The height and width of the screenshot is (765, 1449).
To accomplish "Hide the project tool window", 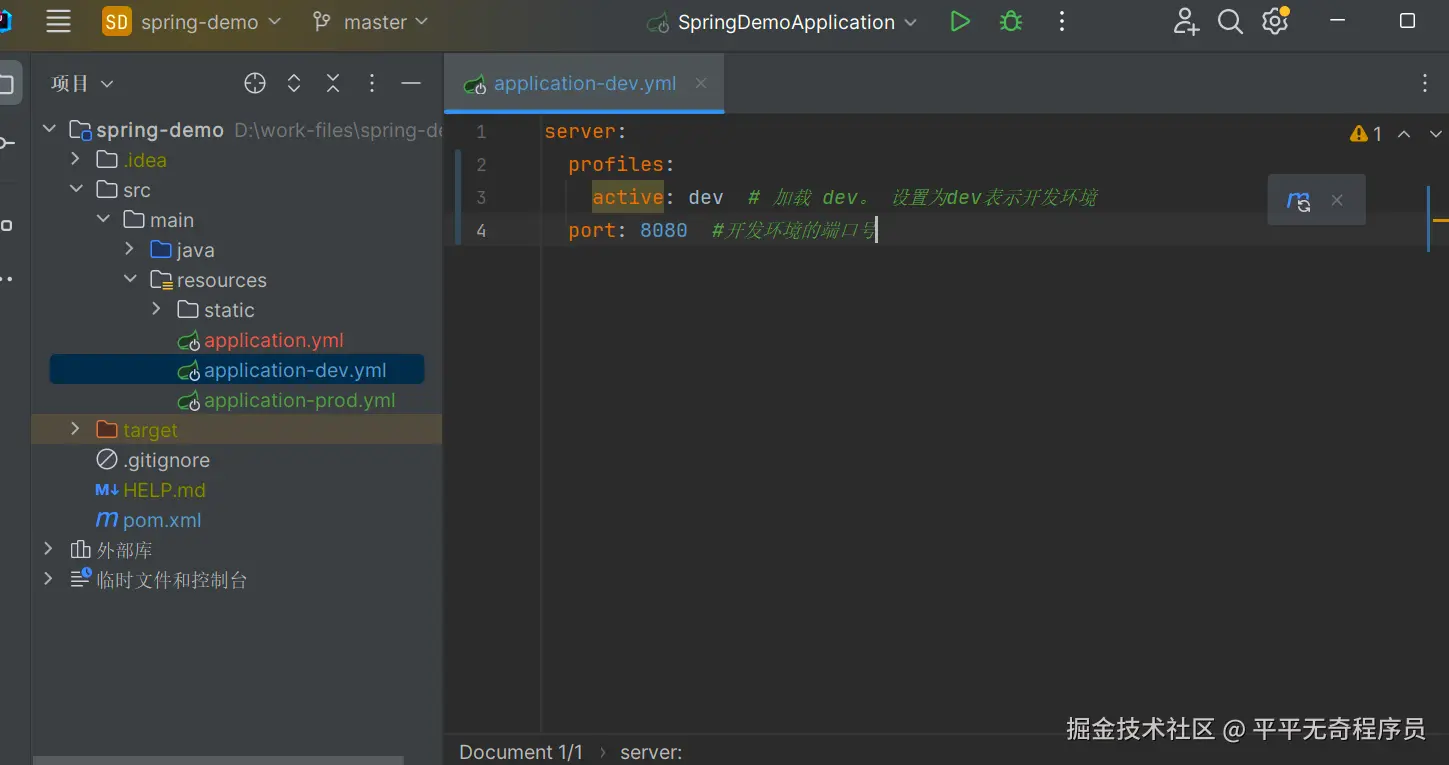I will pos(411,84).
